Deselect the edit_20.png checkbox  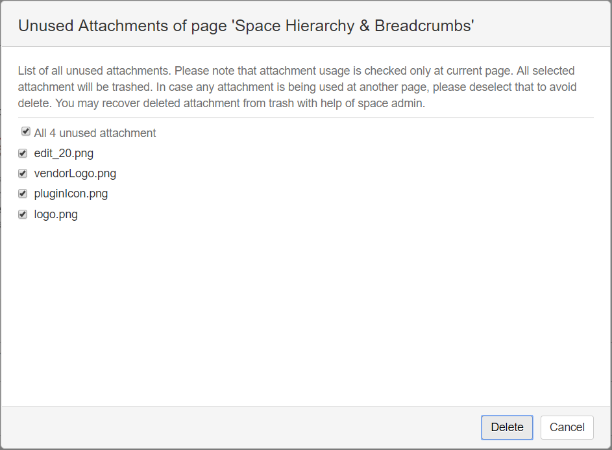(x=23, y=153)
